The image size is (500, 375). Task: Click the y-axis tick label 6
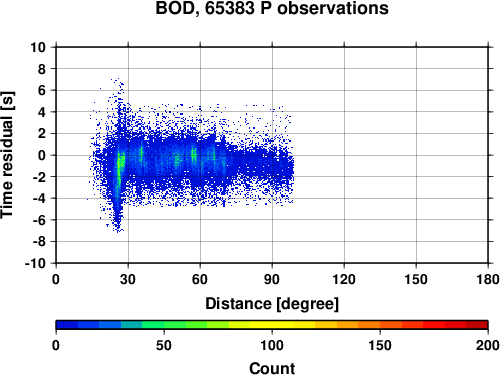point(42,90)
